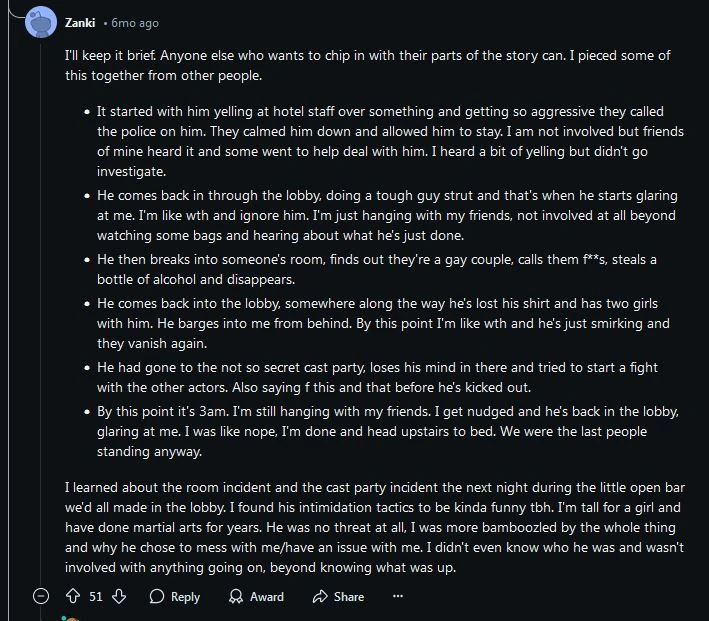Viewport: 709px width, 621px height.
Task: Downvote Zanki's comment
Action: pos(119,596)
